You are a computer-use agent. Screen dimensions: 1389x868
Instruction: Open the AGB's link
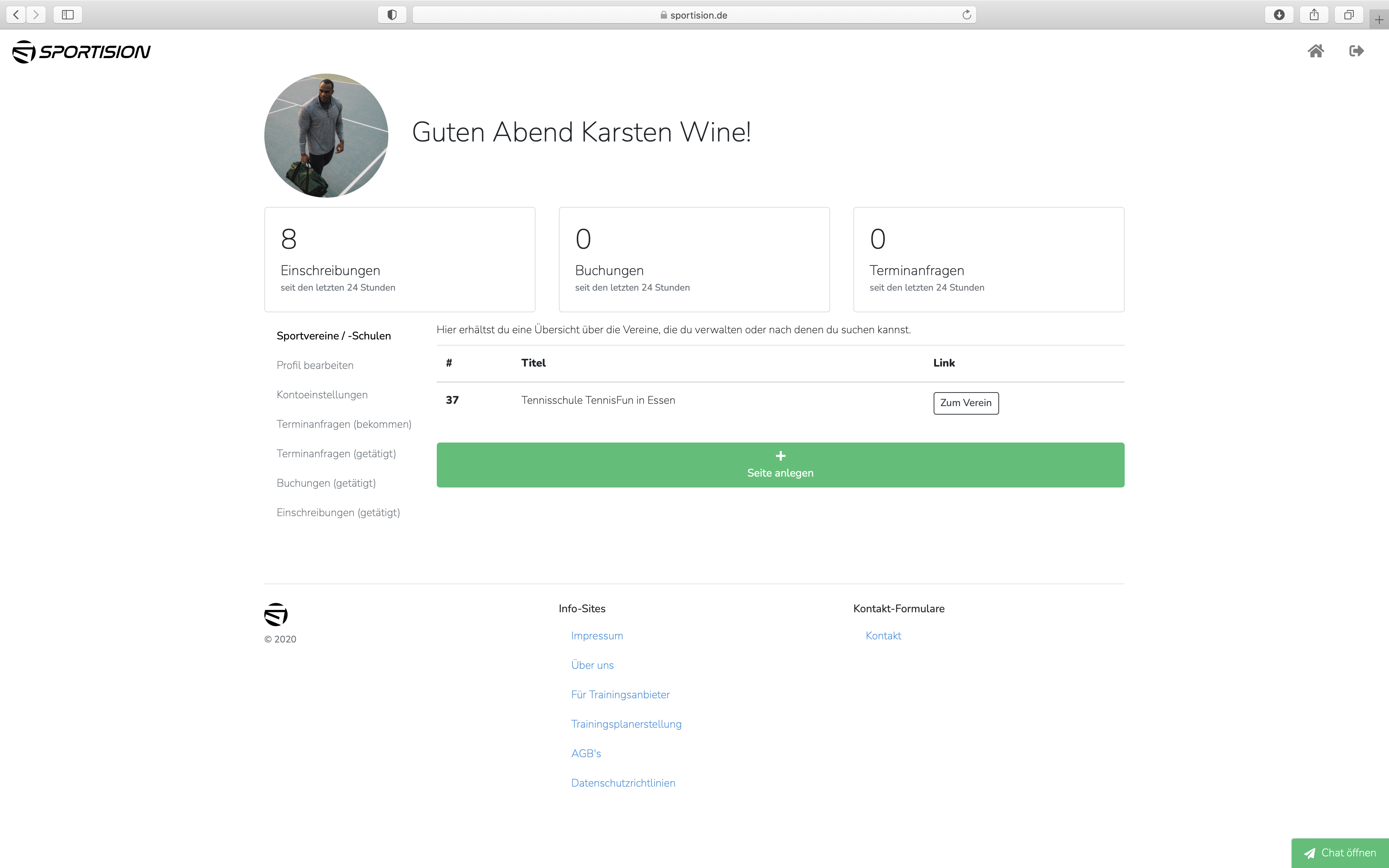point(586,754)
